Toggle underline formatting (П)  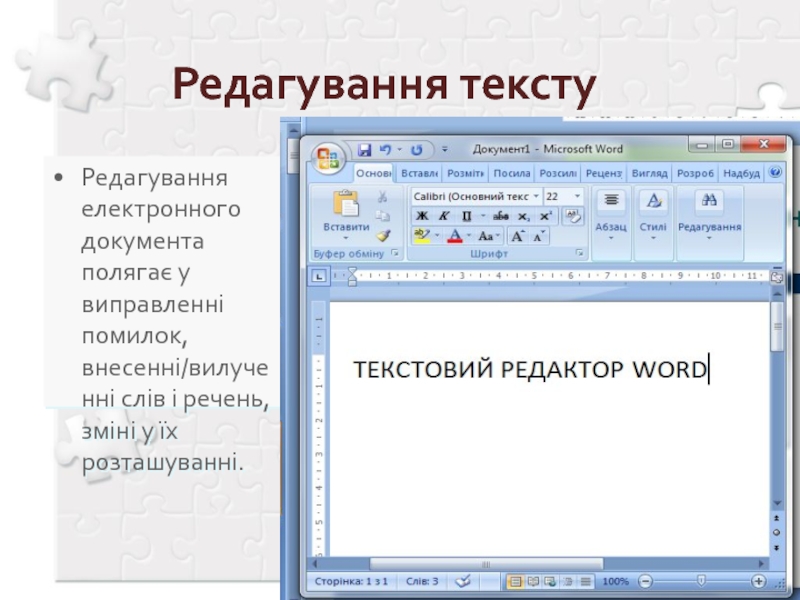tap(466, 216)
